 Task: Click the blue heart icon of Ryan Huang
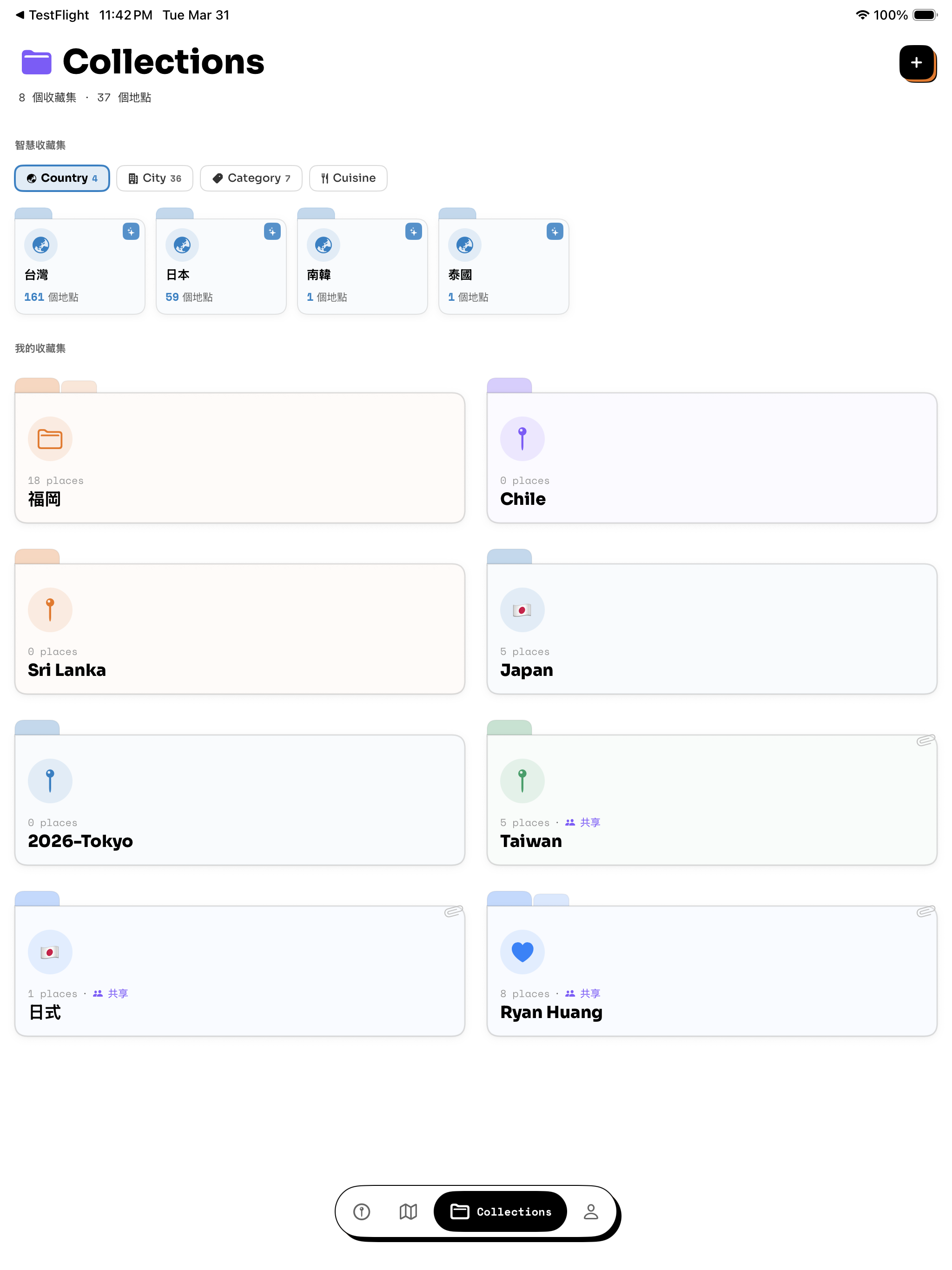(x=522, y=952)
